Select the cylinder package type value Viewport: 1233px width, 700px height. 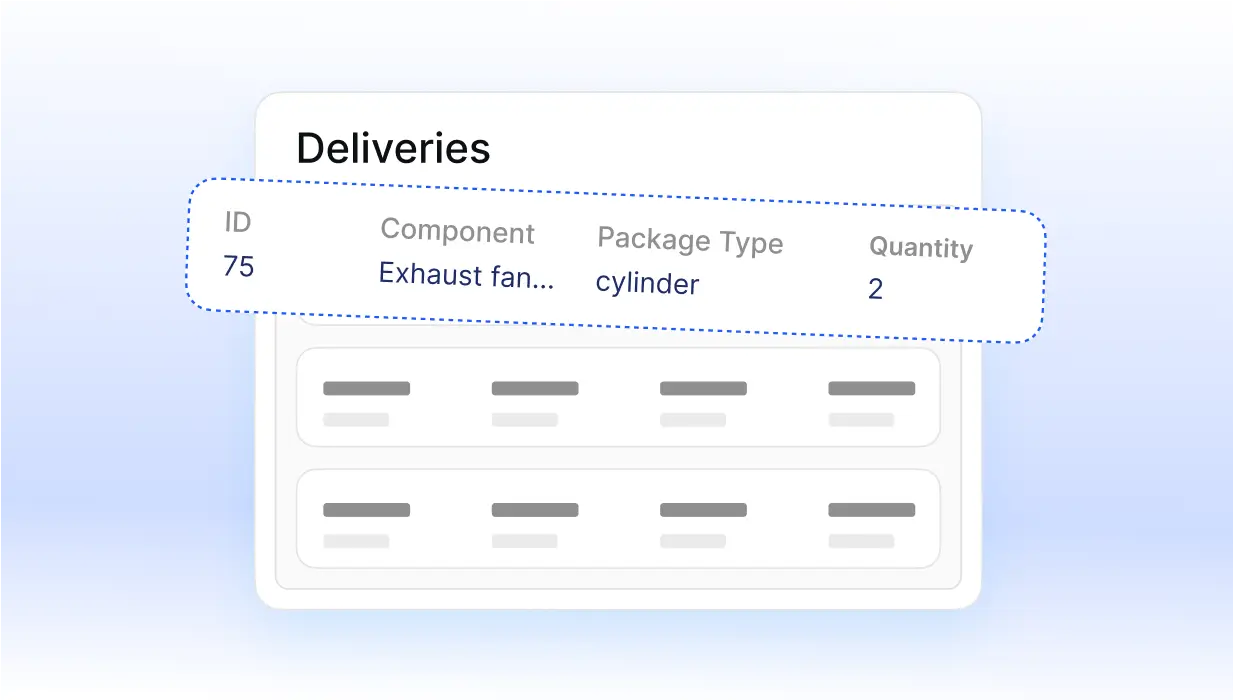647,284
